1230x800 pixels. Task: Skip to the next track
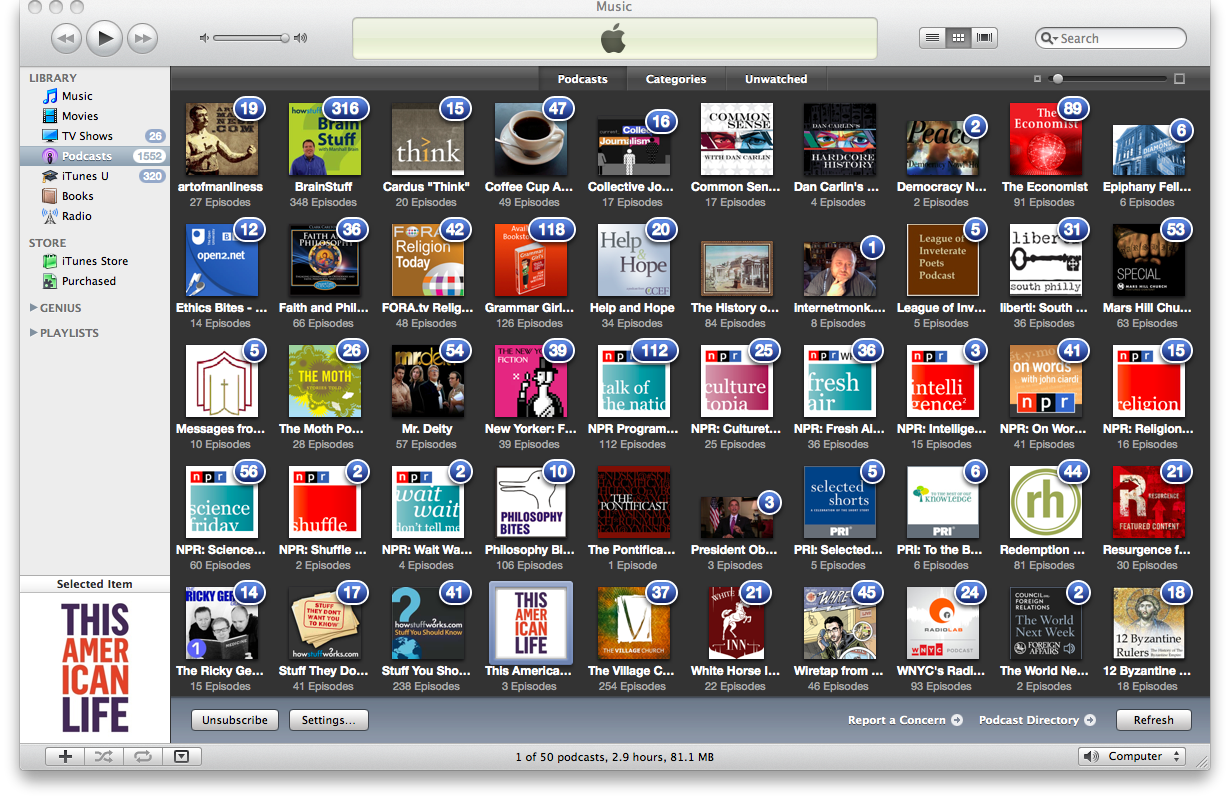pyautogui.click(x=143, y=39)
